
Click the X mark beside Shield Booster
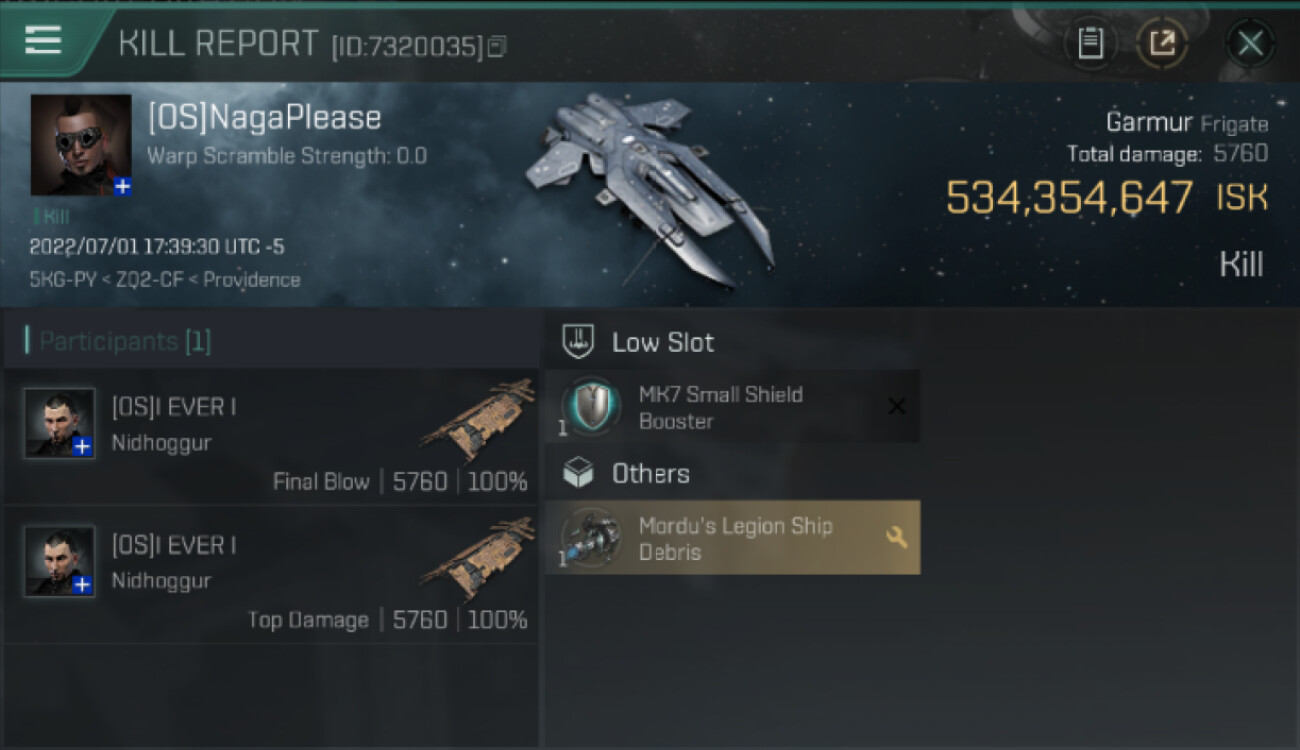point(897,406)
